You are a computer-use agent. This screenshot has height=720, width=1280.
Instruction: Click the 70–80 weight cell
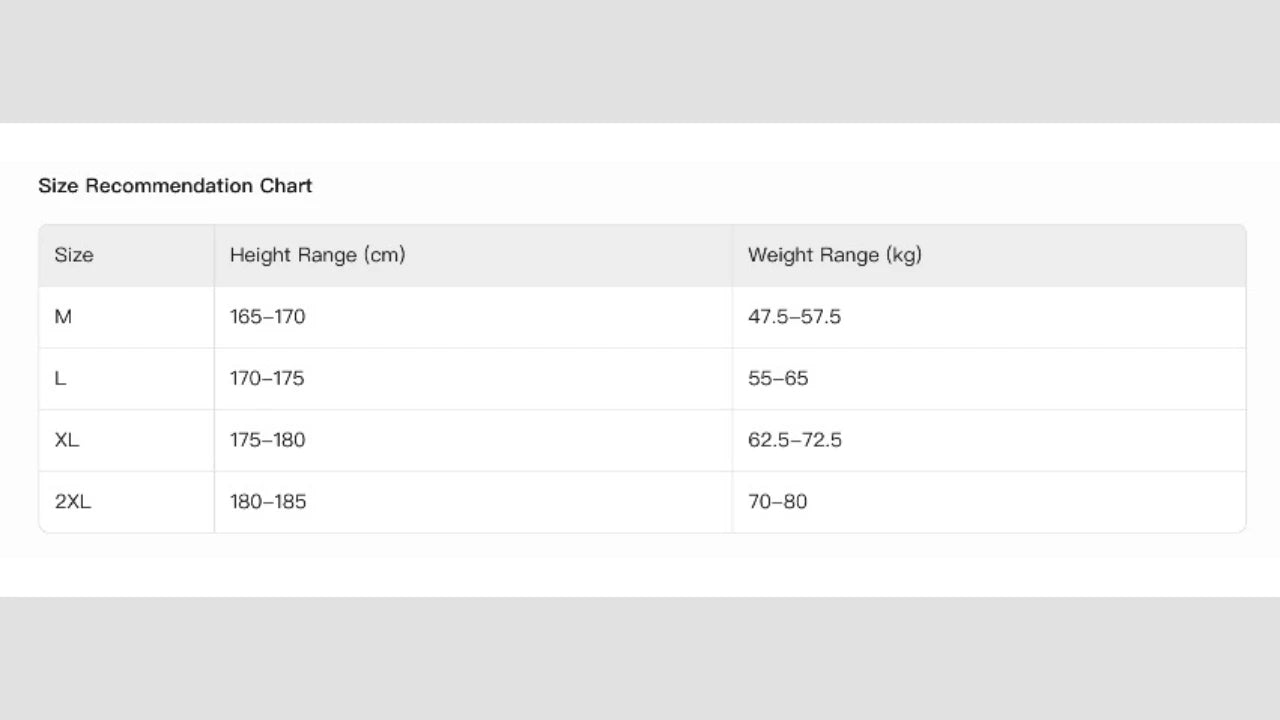pyautogui.click(x=777, y=502)
